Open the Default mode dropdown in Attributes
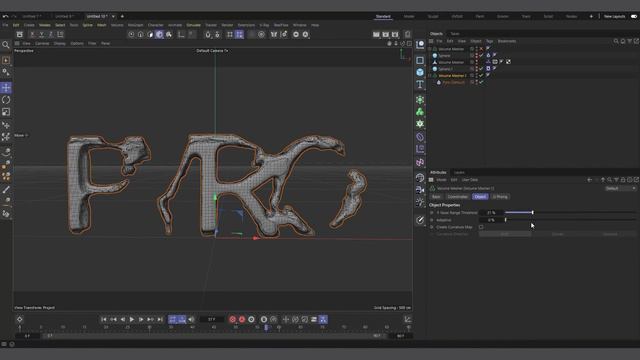This screenshot has height=360, width=640. pyautogui.click(x=620, y=189)
